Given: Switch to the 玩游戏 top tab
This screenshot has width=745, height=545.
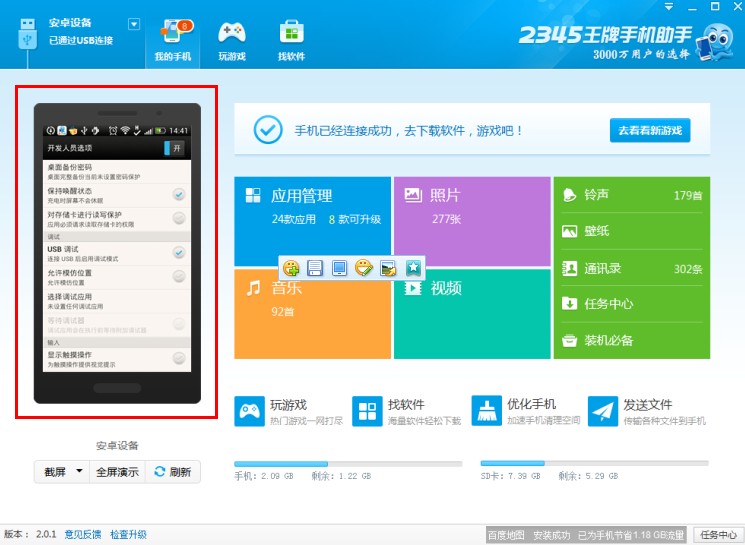Looking at the screenshot, I should [x=232, y=41].
